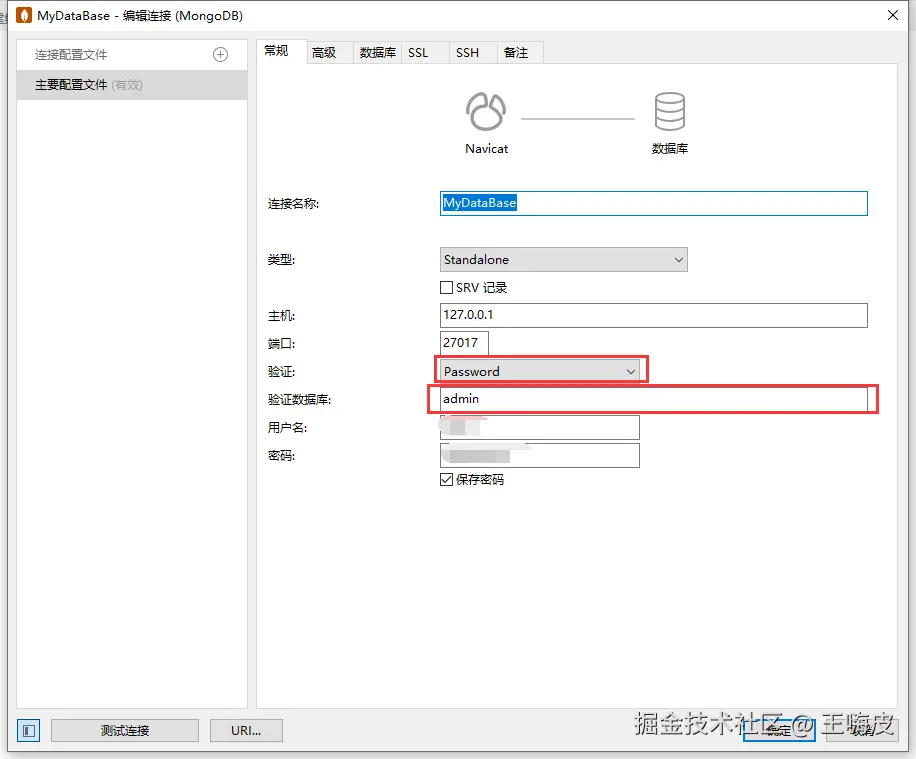Switch to the SSL tab
The height and width of the screenshot is (759, 916).
[x=419, y=51]
